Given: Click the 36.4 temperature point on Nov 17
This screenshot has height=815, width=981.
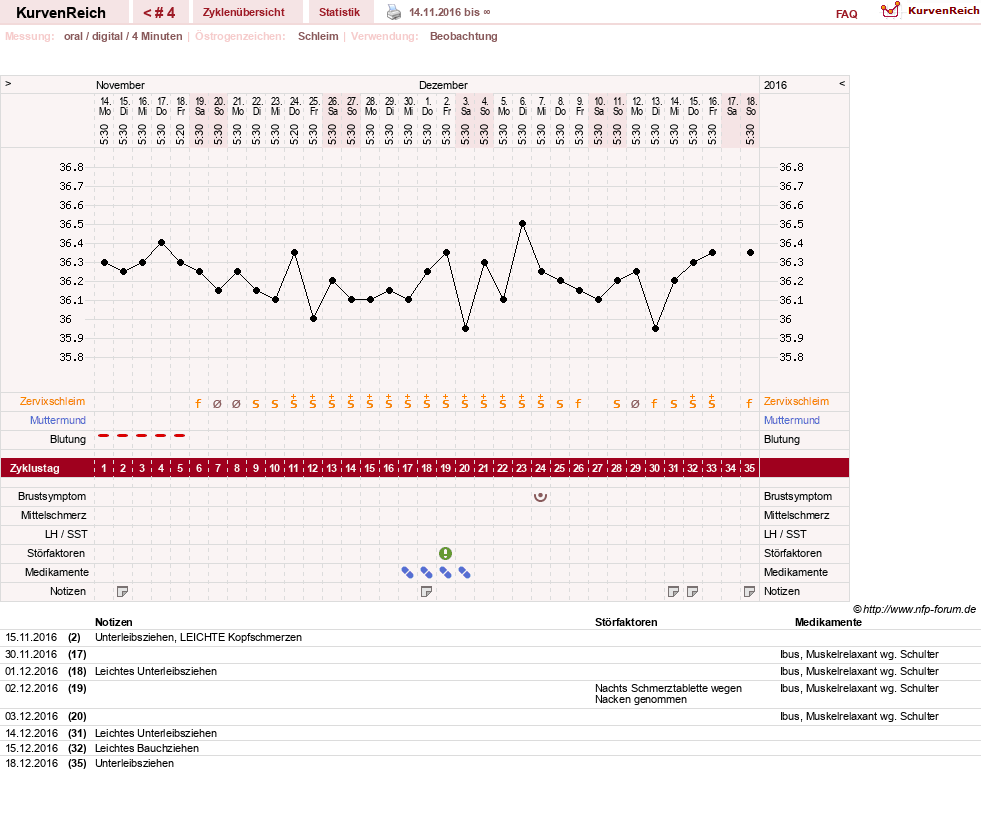Looking at the screenshot, I should (x=161, y=242).
